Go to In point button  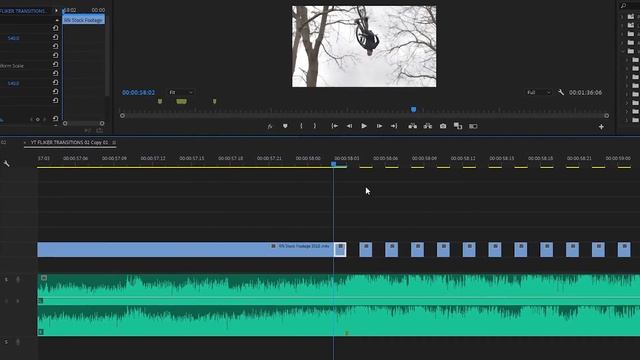(x=335, y=126)
